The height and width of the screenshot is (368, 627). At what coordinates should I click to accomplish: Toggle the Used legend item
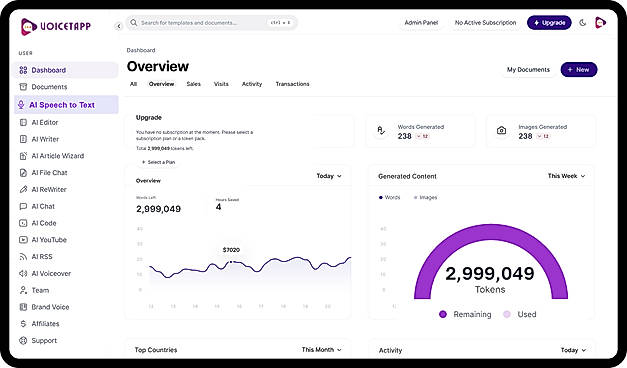(x=519, y=314)
